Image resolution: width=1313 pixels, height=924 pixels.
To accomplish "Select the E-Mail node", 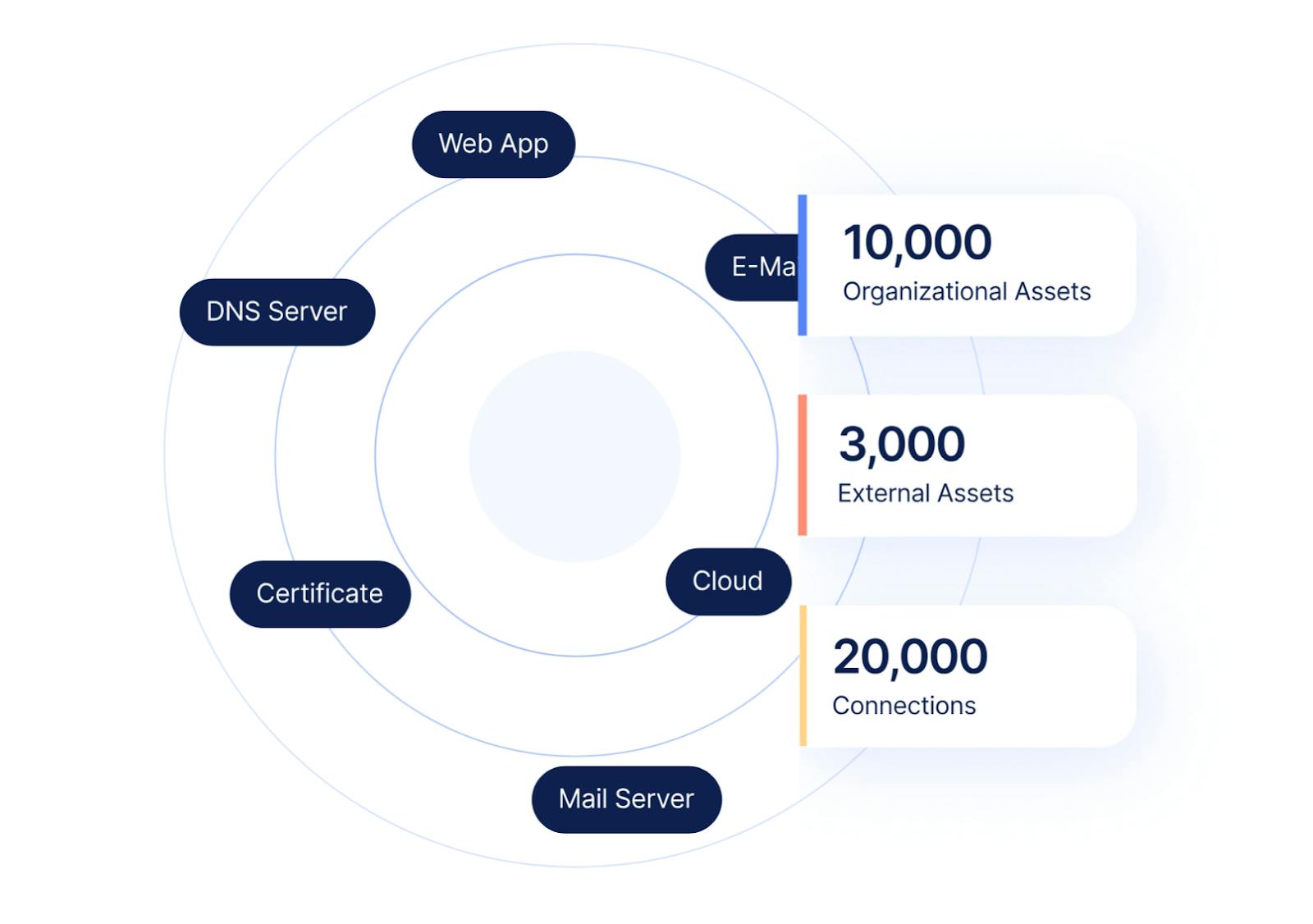I will pyautogui.click(x=755, y=265).
